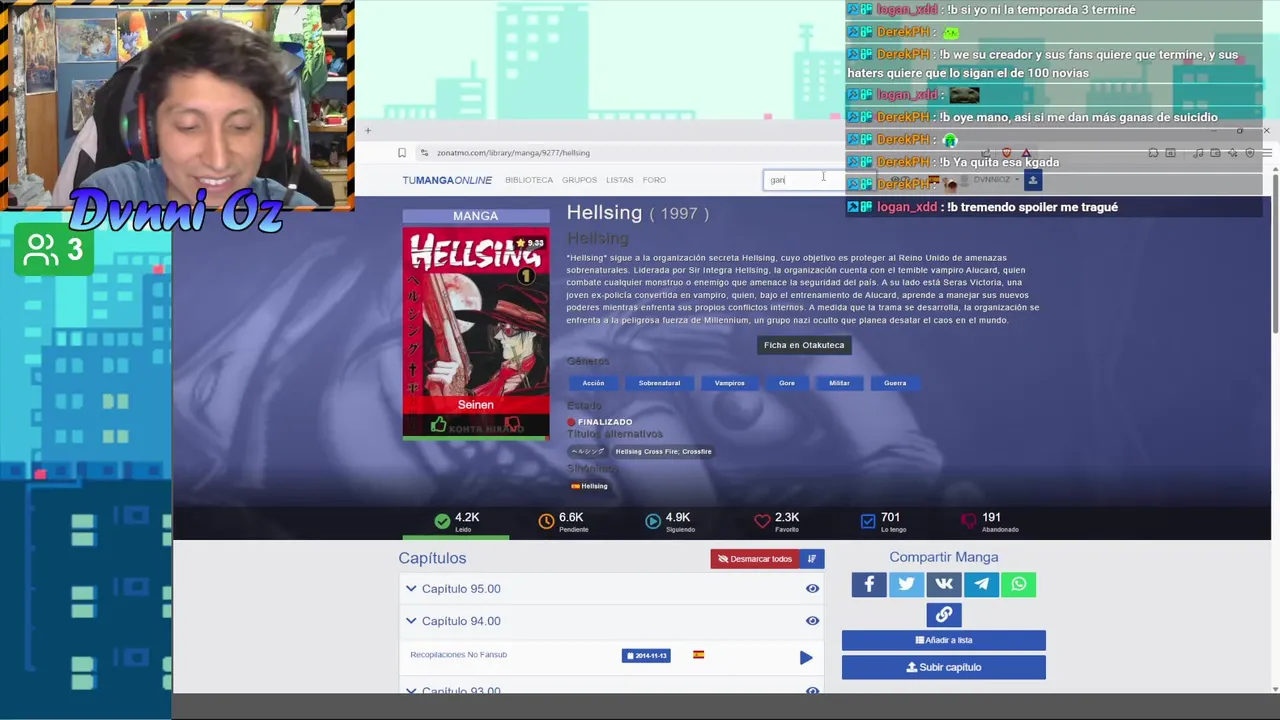Screen dimensions: 1280x720
Task: Go to TUMANGAONLINE home logo
Action: pos(447,180)
